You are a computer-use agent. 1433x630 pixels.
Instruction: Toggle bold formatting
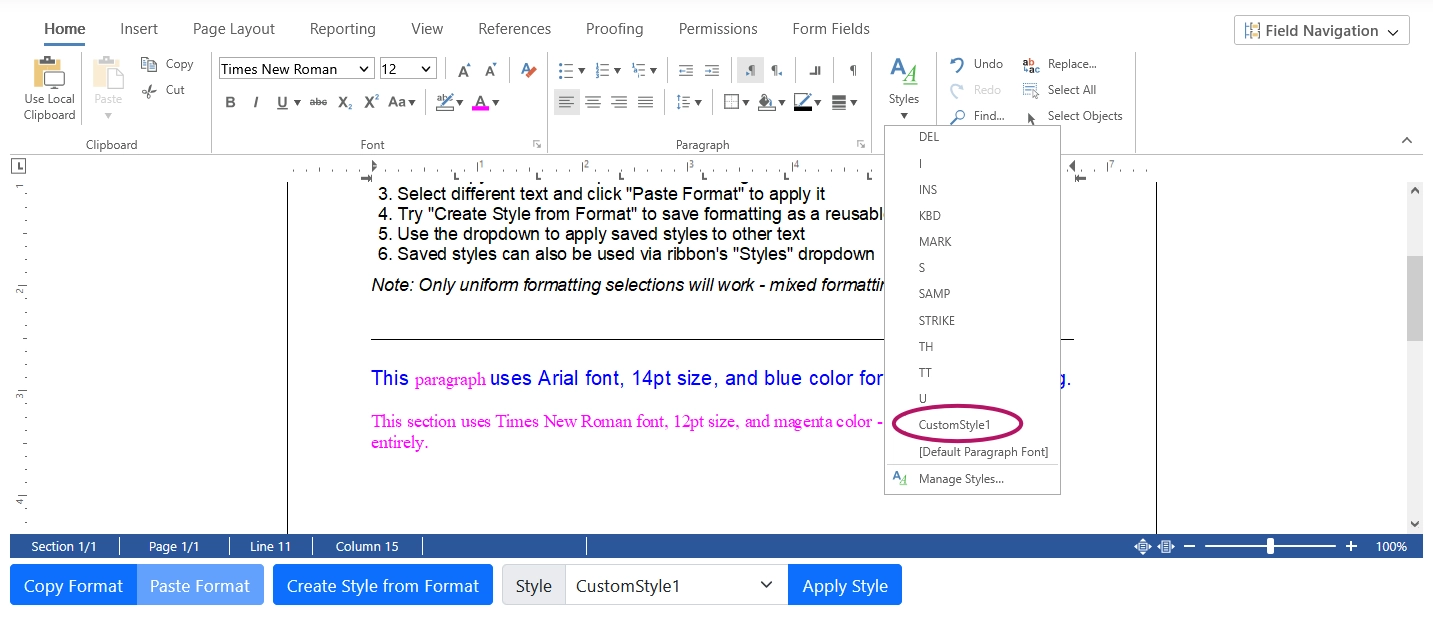[x=230, y=102]
